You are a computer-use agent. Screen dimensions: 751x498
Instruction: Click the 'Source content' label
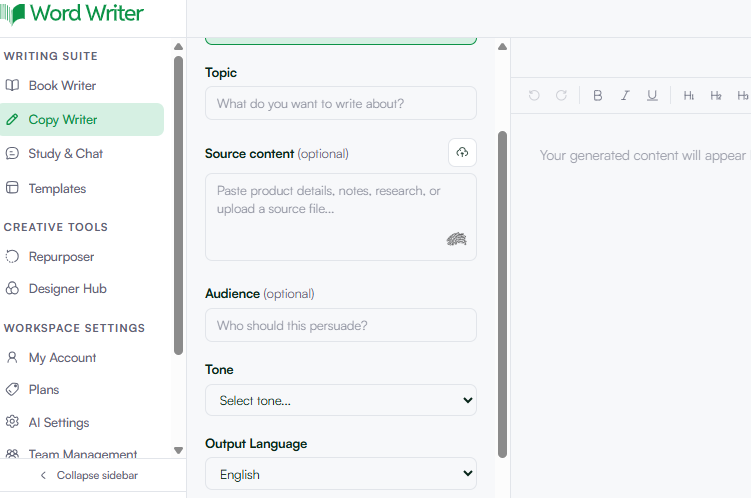[249, 154]
